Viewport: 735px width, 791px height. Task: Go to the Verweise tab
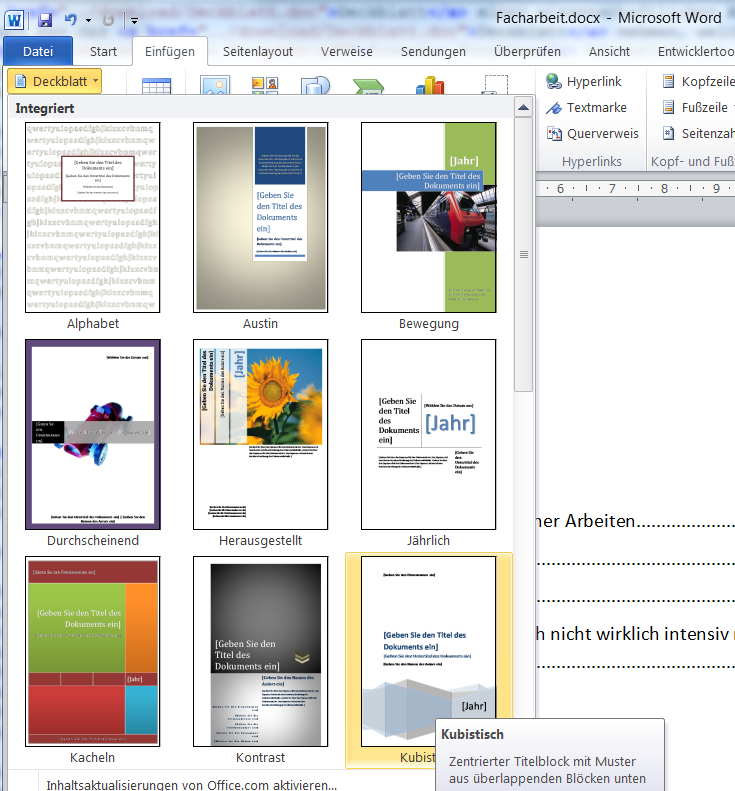pos(347,51)
